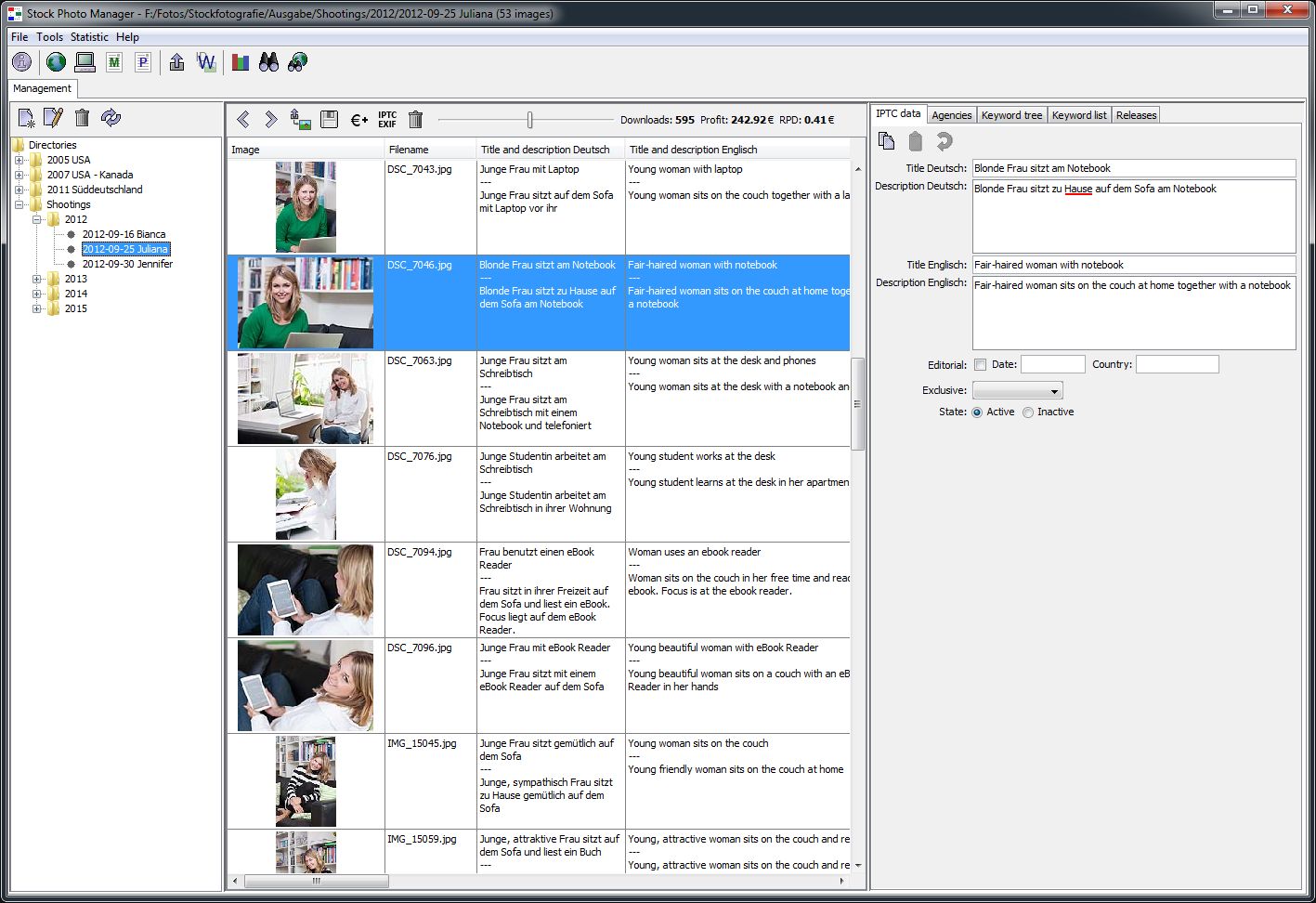Switch to the Releases tab
The image size is (1316, 903).
(1136, 115)
